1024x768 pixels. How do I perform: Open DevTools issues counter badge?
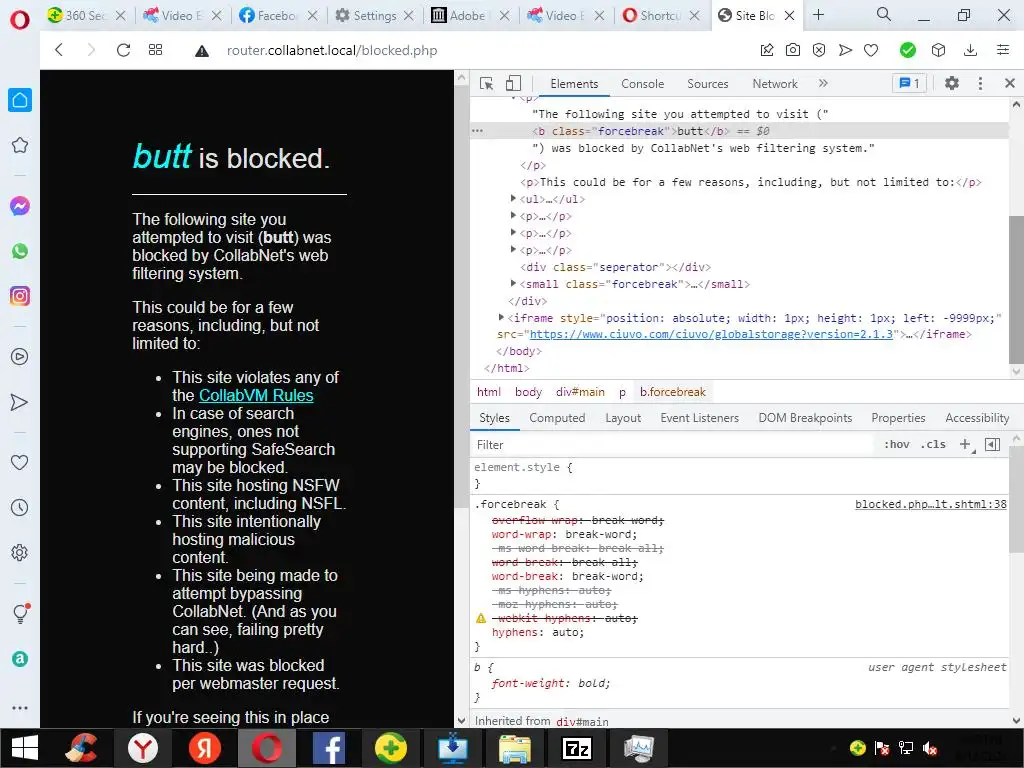coord(909,84)
